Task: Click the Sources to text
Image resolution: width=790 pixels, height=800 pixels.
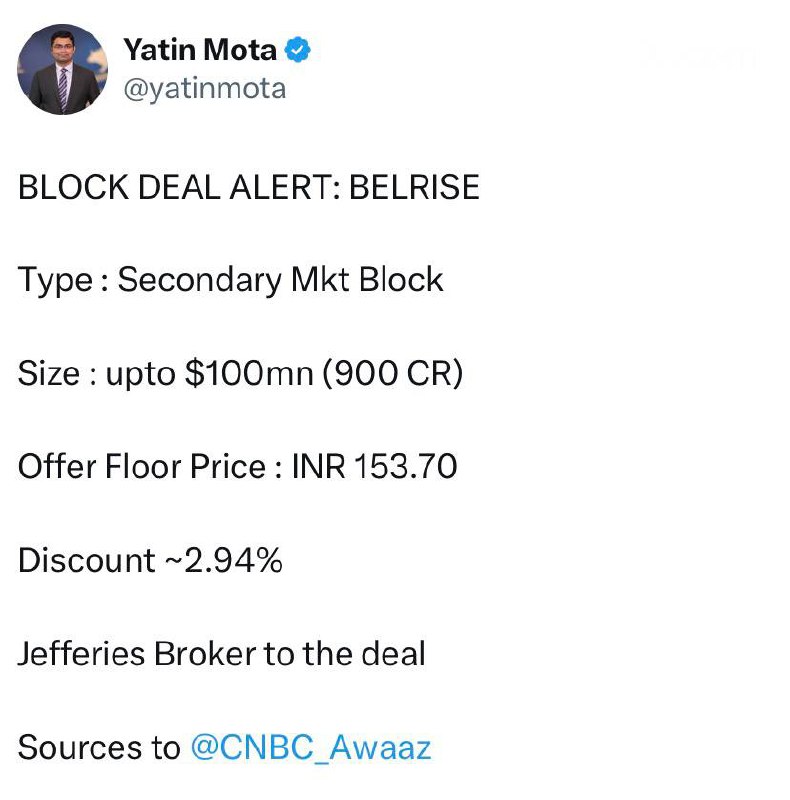Action: pyautogui.click(x=98, y=748)
